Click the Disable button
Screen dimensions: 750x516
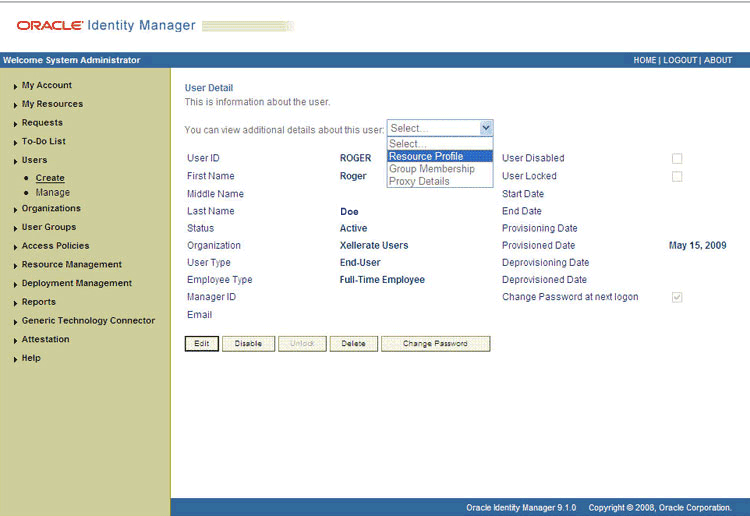point(248,343)
